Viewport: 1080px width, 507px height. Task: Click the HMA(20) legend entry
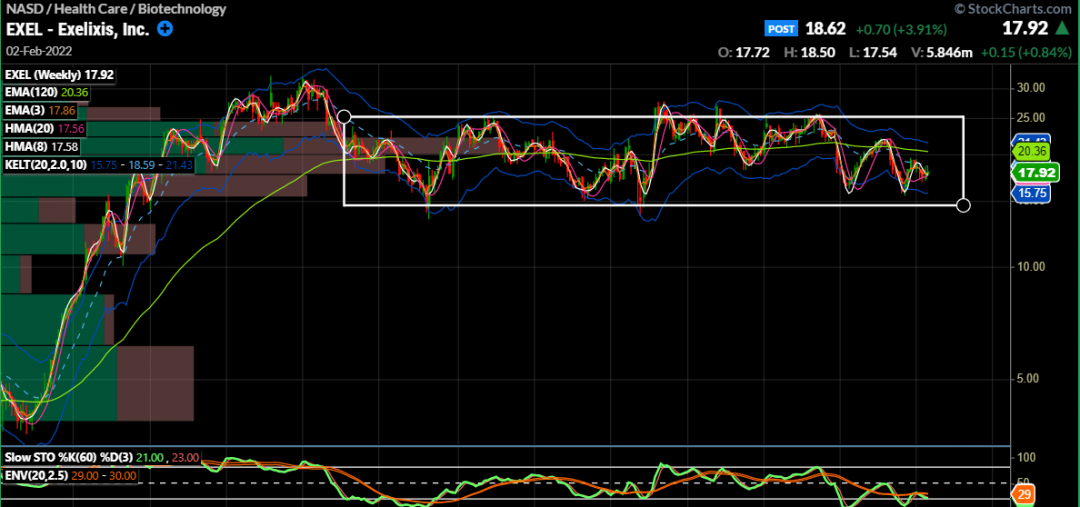pyautogui.click(x=43, y=128)
